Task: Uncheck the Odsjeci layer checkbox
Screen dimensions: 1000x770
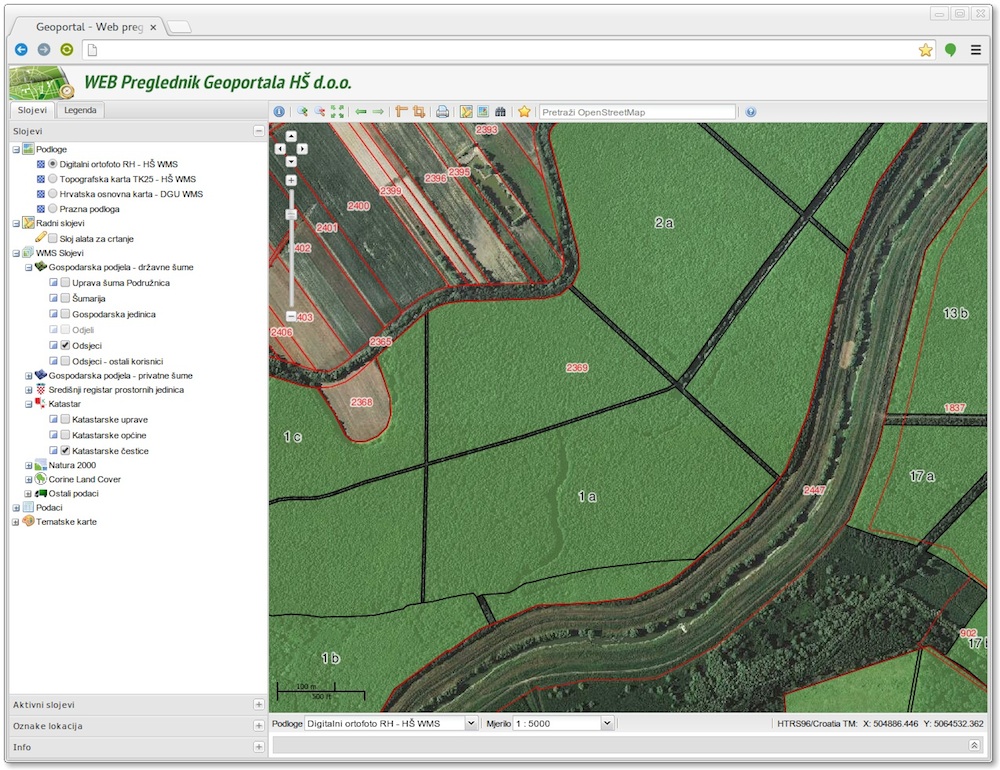Action: click(65, 345)
